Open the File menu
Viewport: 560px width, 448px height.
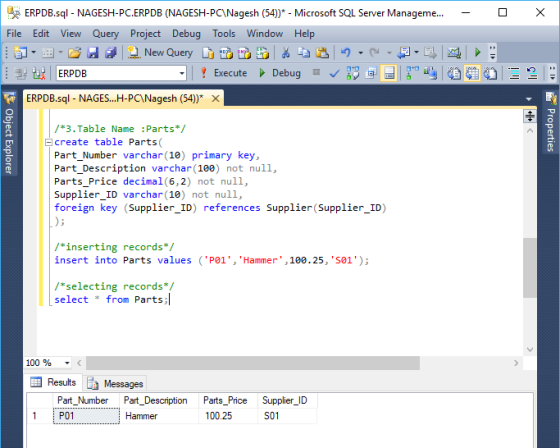pyautogui.click(x=14, y=33)
